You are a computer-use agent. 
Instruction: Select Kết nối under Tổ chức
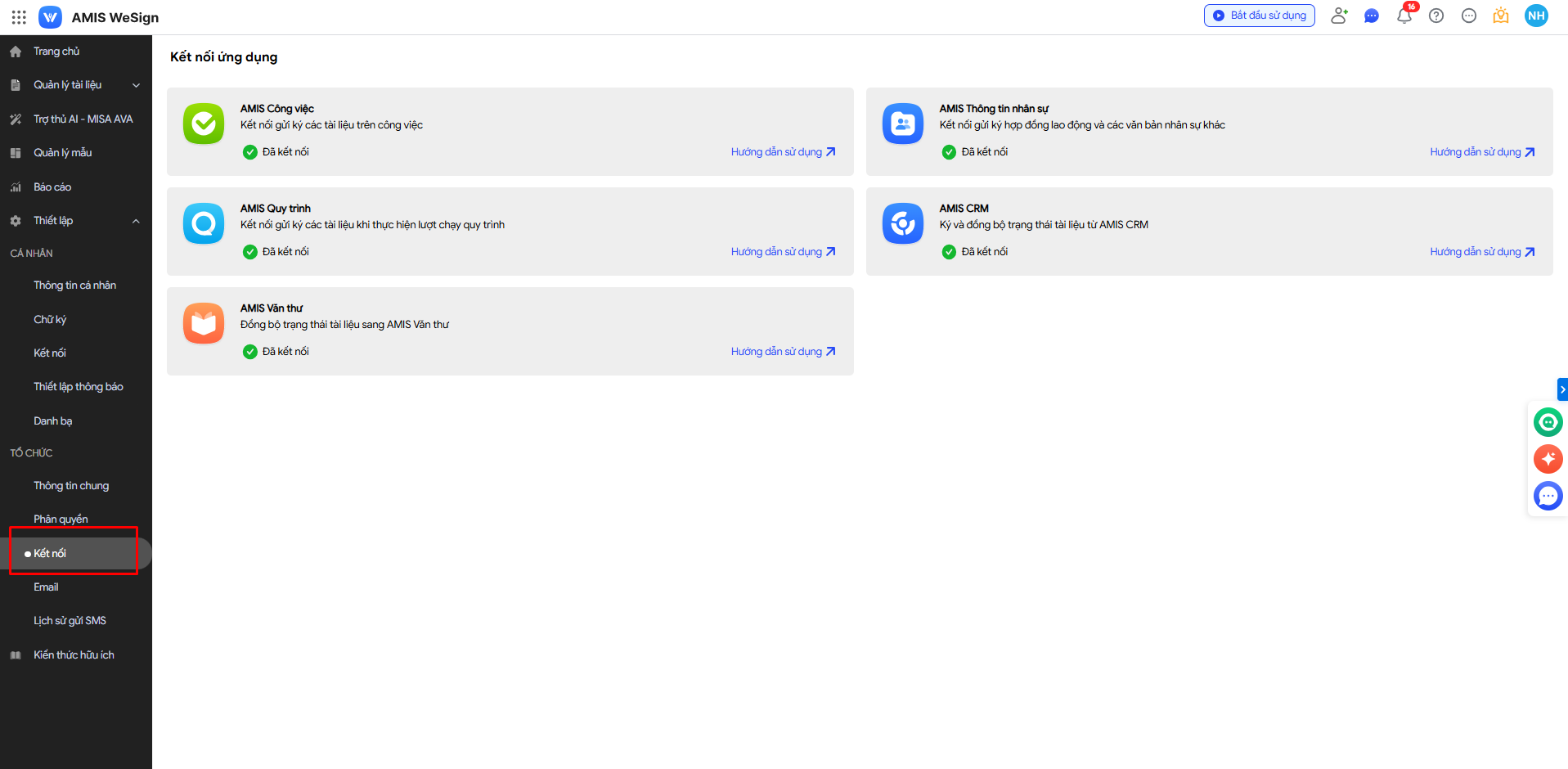click(x=76, y=554)
